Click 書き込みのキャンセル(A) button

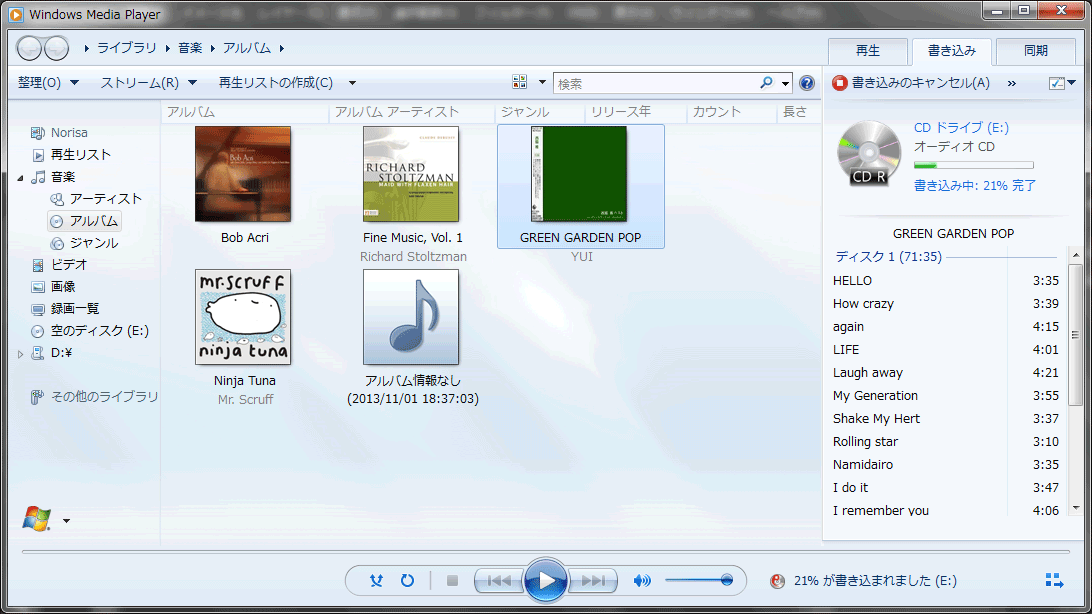click(x=911, y=83)
